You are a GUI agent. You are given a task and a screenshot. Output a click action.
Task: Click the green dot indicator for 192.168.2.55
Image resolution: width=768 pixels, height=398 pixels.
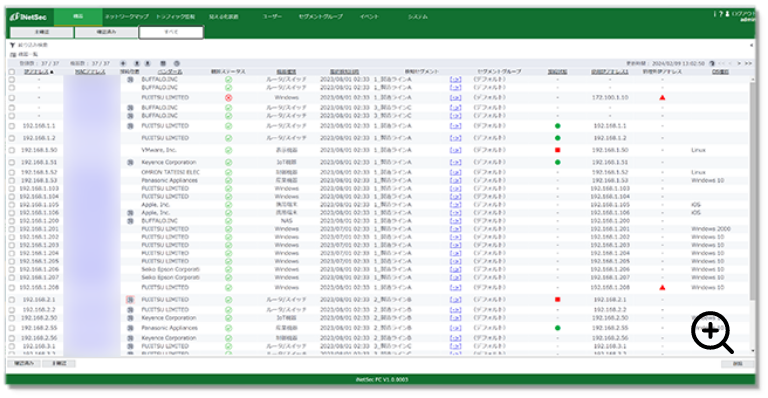[x=557, y=328]
